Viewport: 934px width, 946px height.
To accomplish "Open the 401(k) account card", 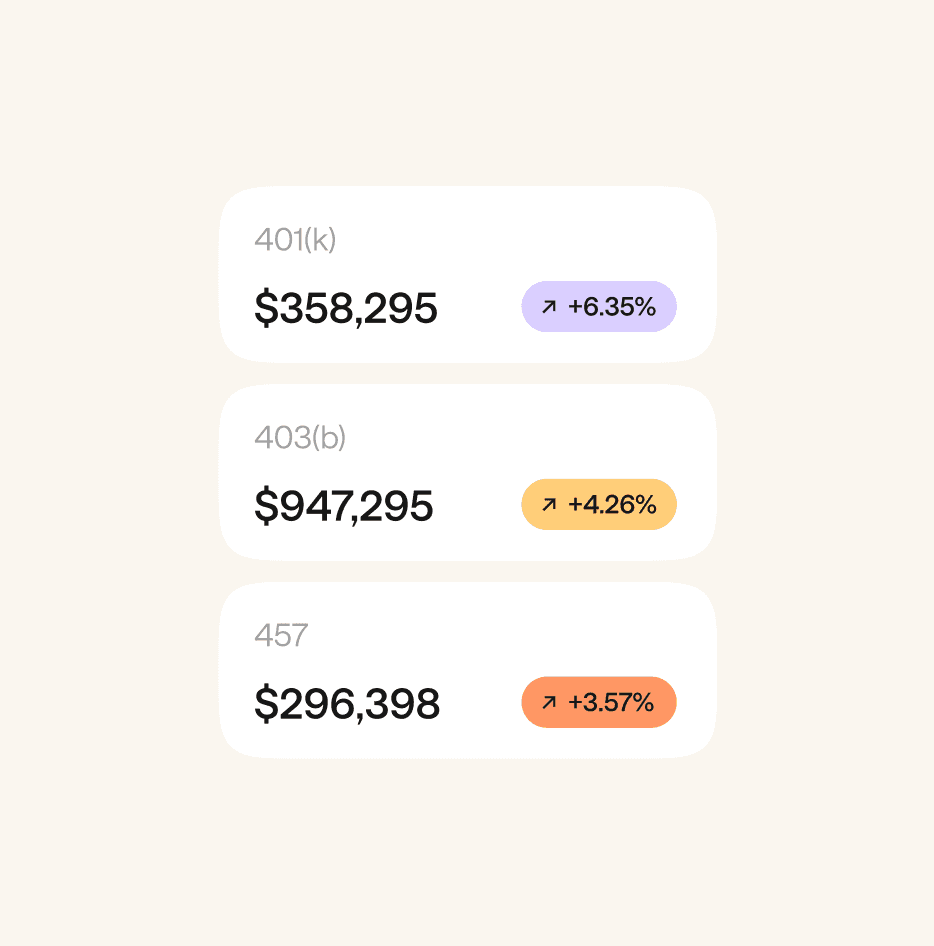I will point(468,275).
